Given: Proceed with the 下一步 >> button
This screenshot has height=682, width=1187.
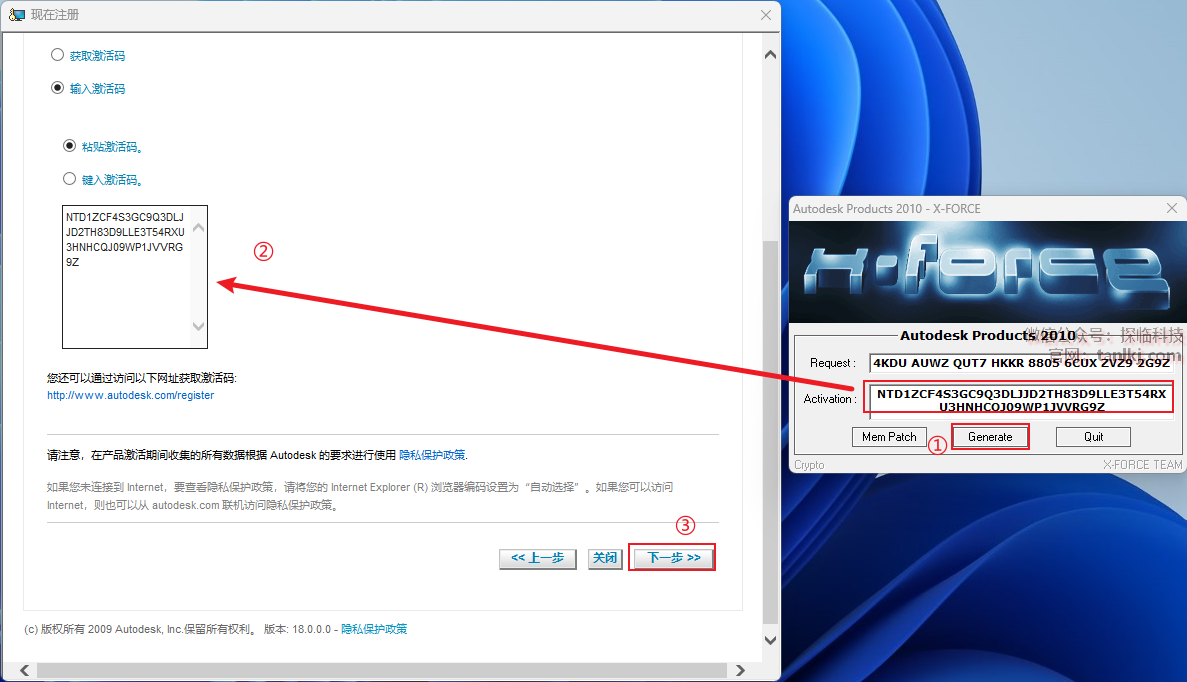Looking at the screenshot, I should [x=673, y=558].
